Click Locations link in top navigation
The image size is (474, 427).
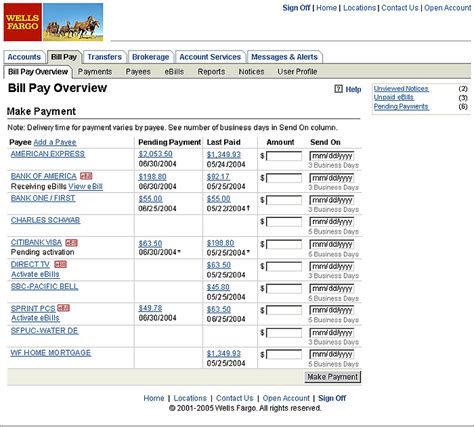360,8
